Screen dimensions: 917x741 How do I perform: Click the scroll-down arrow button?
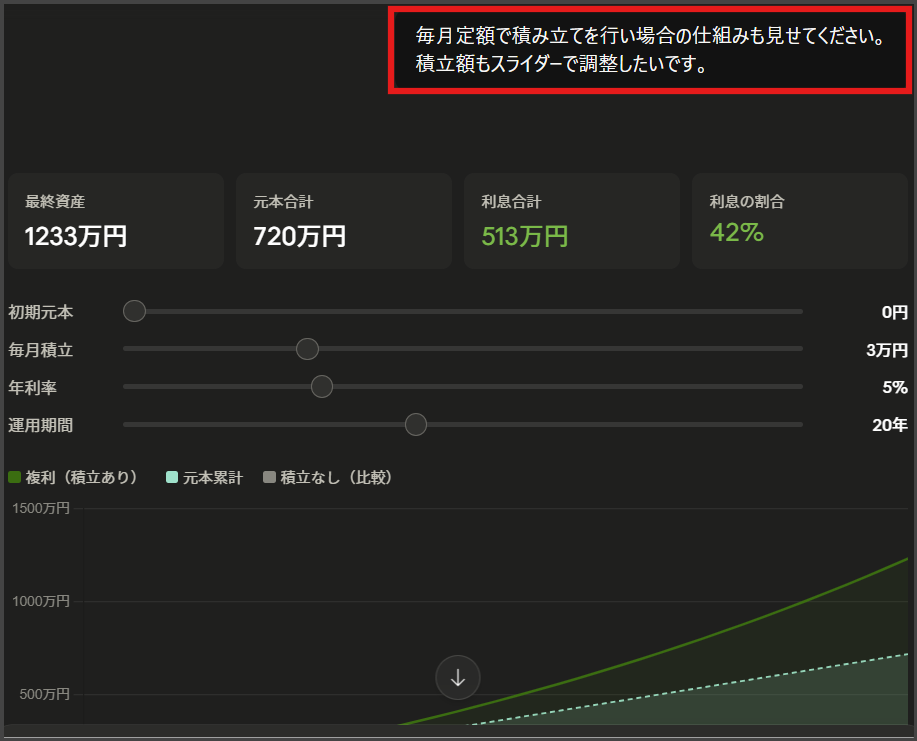[458, 677]
